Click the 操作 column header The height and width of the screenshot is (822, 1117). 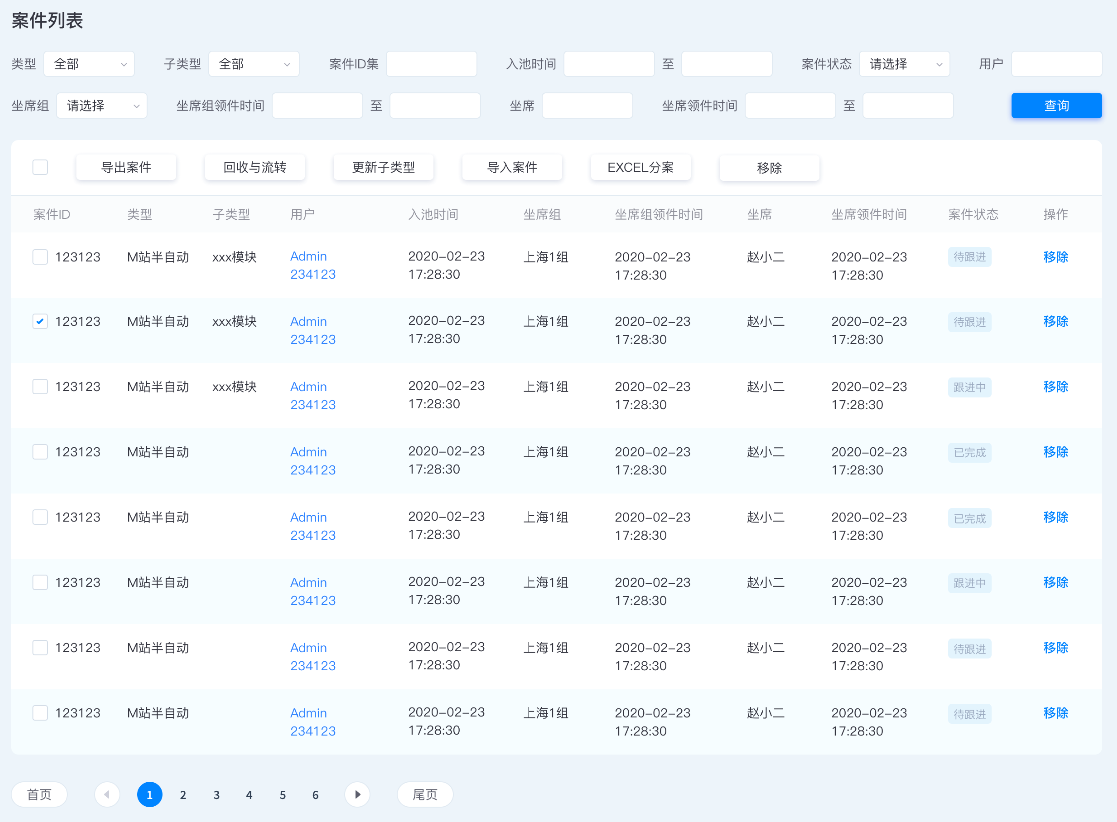click(1056, 214)
